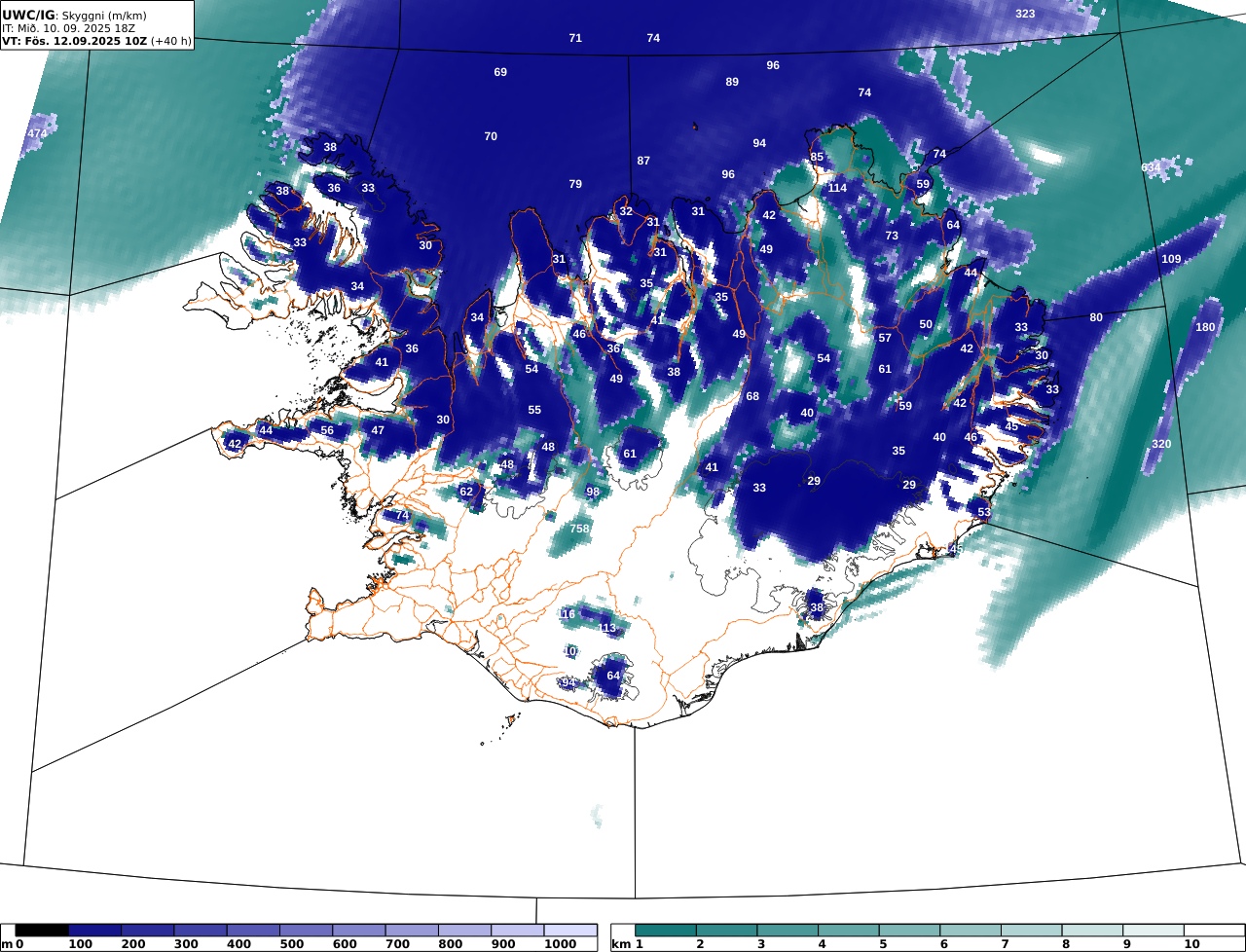Click the map value 98

[x=593, y=492]
